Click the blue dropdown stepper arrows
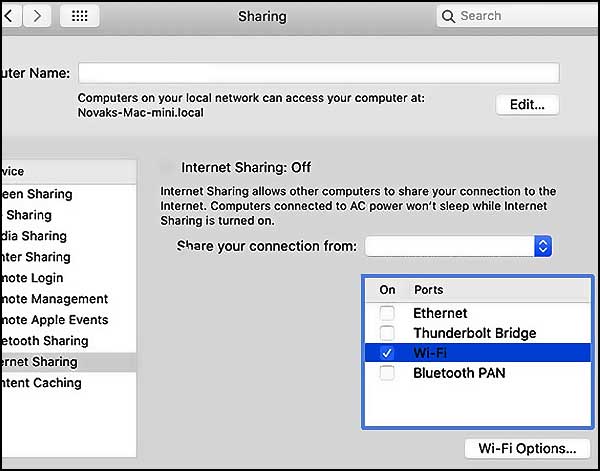The image size is (600, 471). [x=543, y=246]
